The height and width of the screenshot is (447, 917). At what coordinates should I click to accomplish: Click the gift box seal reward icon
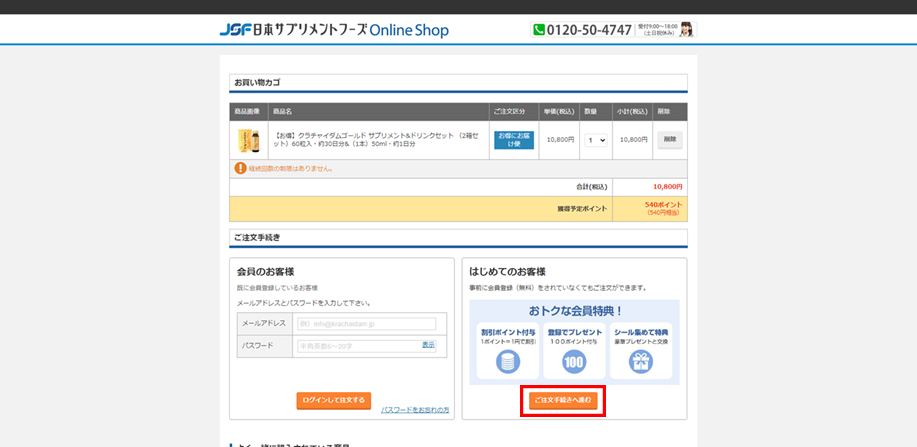pyautogui.click(x=641, y=361)
